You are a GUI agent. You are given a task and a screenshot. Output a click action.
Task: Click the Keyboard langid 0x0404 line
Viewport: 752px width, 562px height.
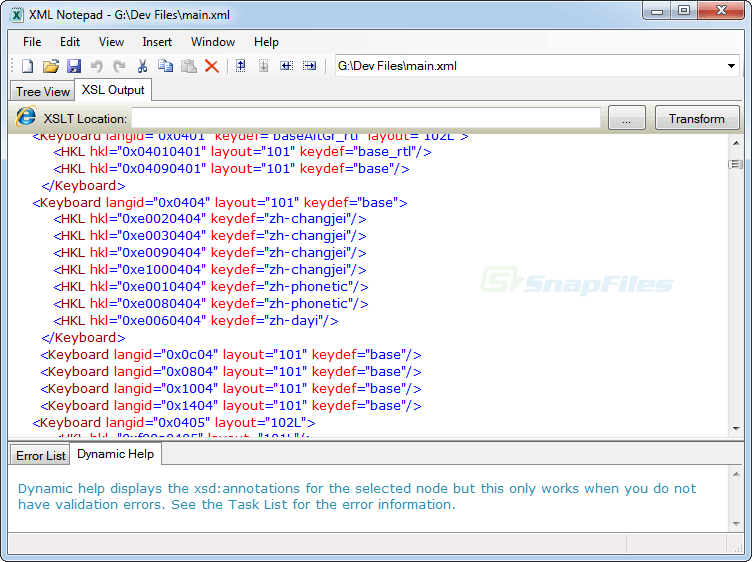[x=220, y=203]
